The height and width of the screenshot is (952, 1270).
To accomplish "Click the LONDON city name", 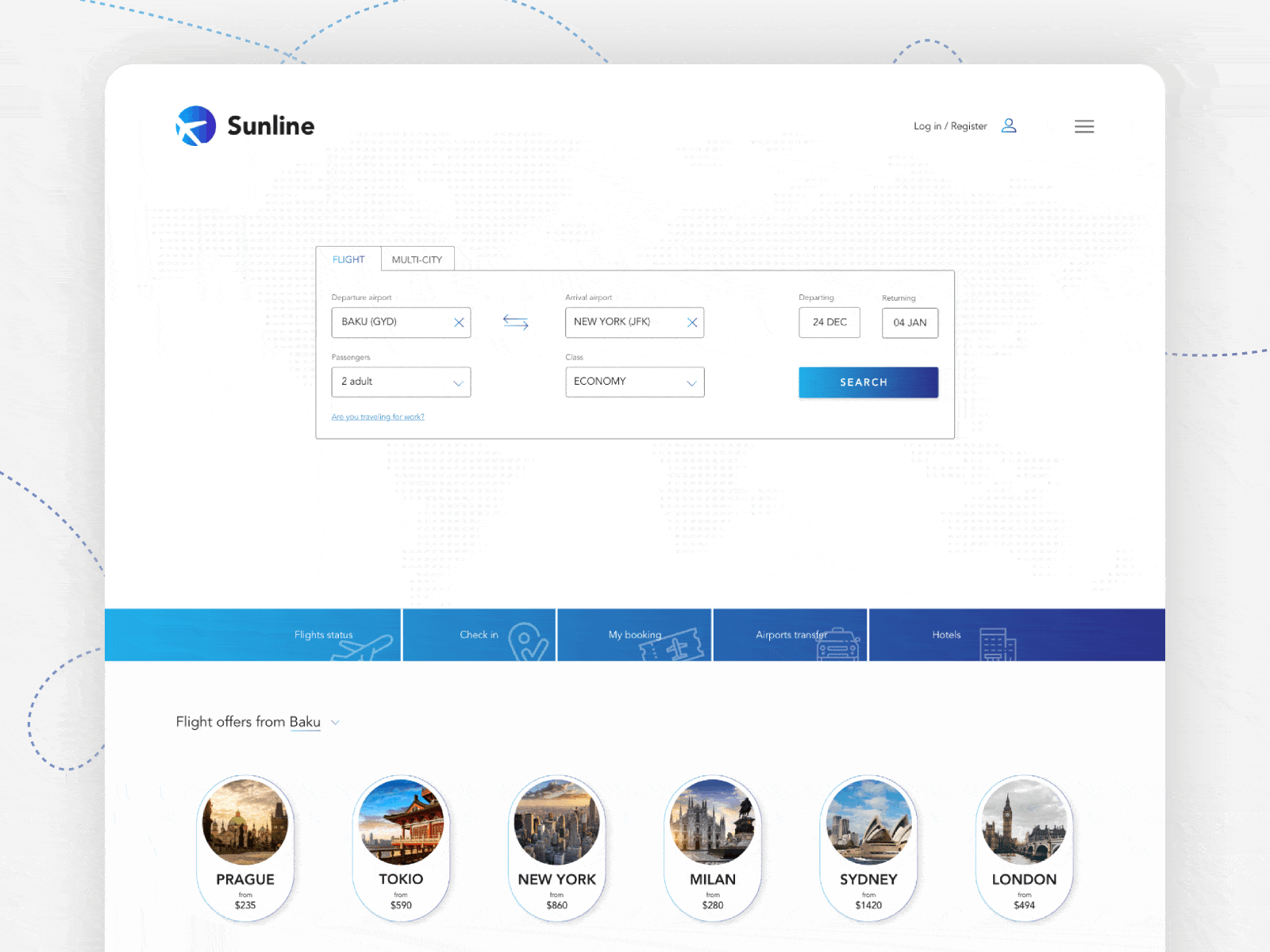I will tap(1024, 880).
